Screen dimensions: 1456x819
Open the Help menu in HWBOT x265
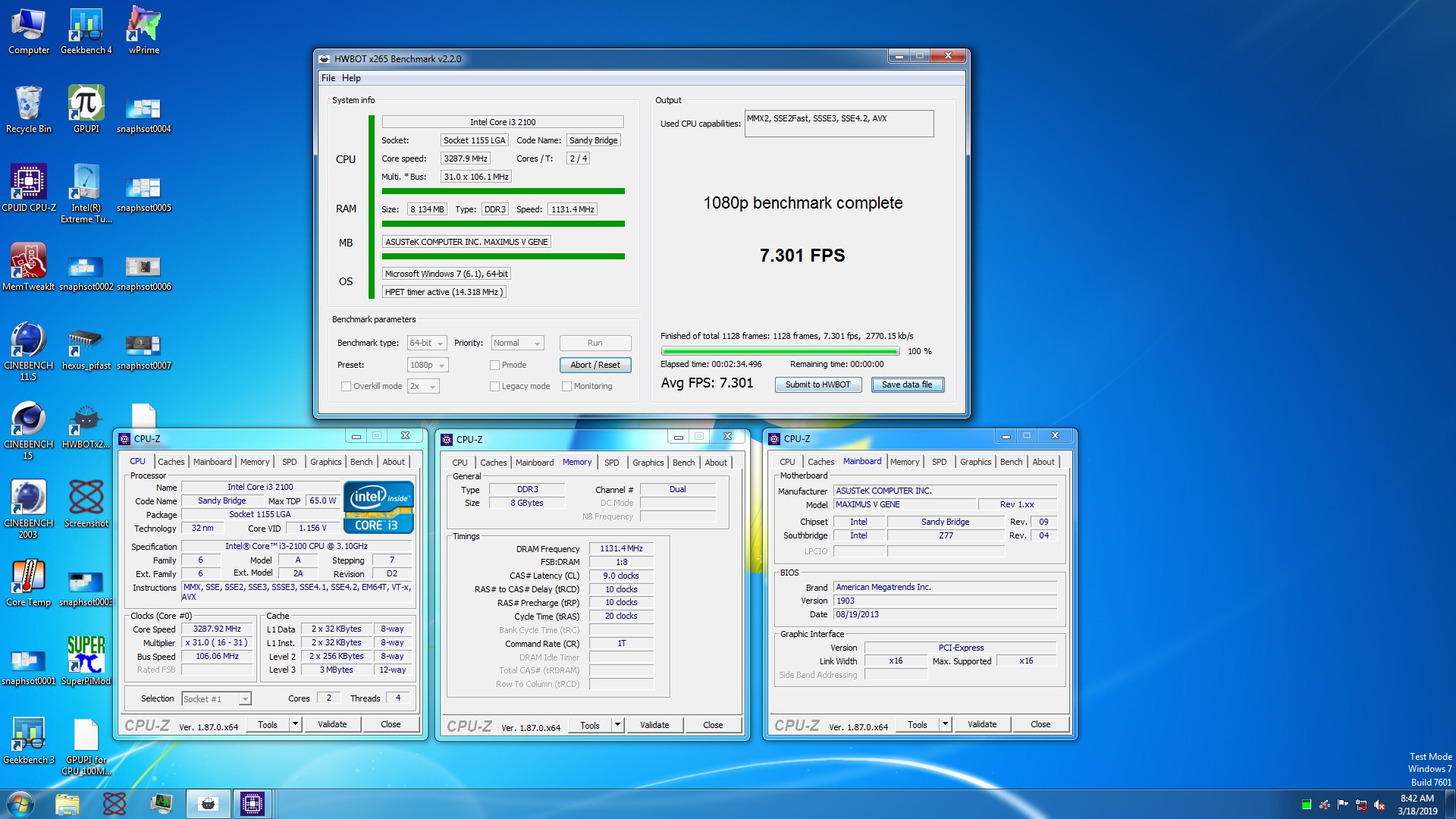351,78
